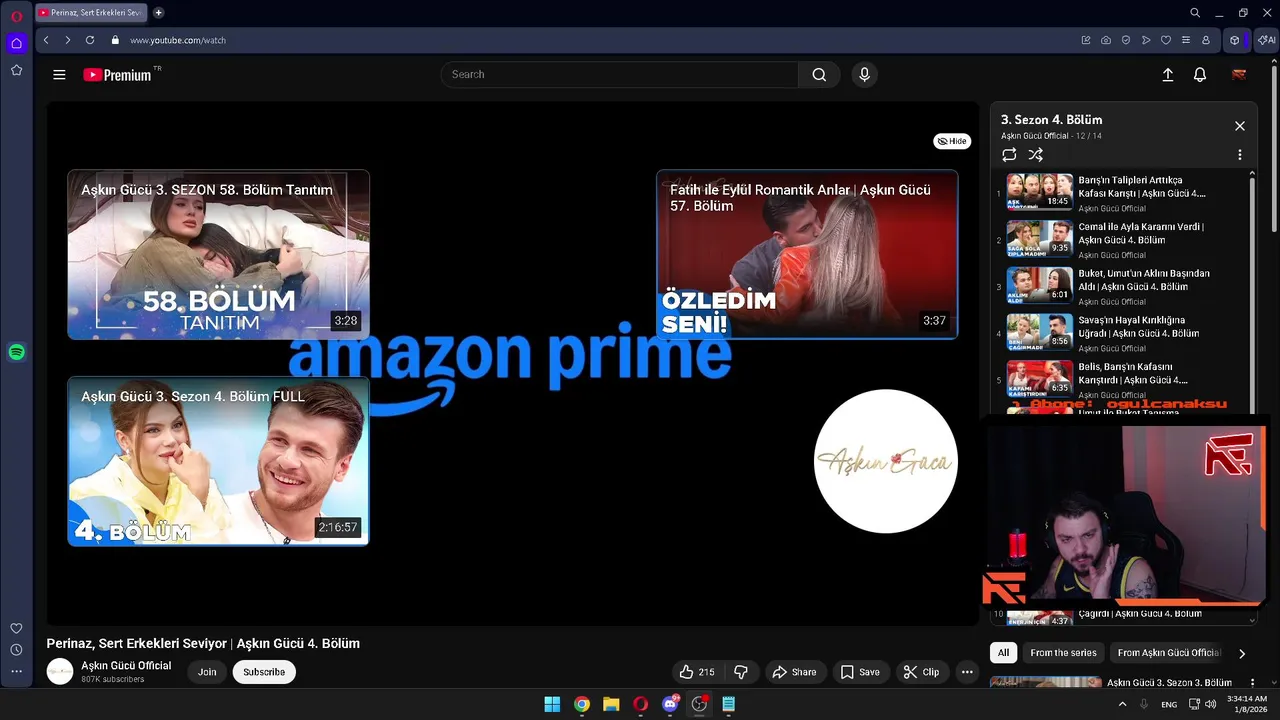Viewport: 1280px width, 720px height.
Task: Hide the end screen cards
Action: (x=952, y=141)
